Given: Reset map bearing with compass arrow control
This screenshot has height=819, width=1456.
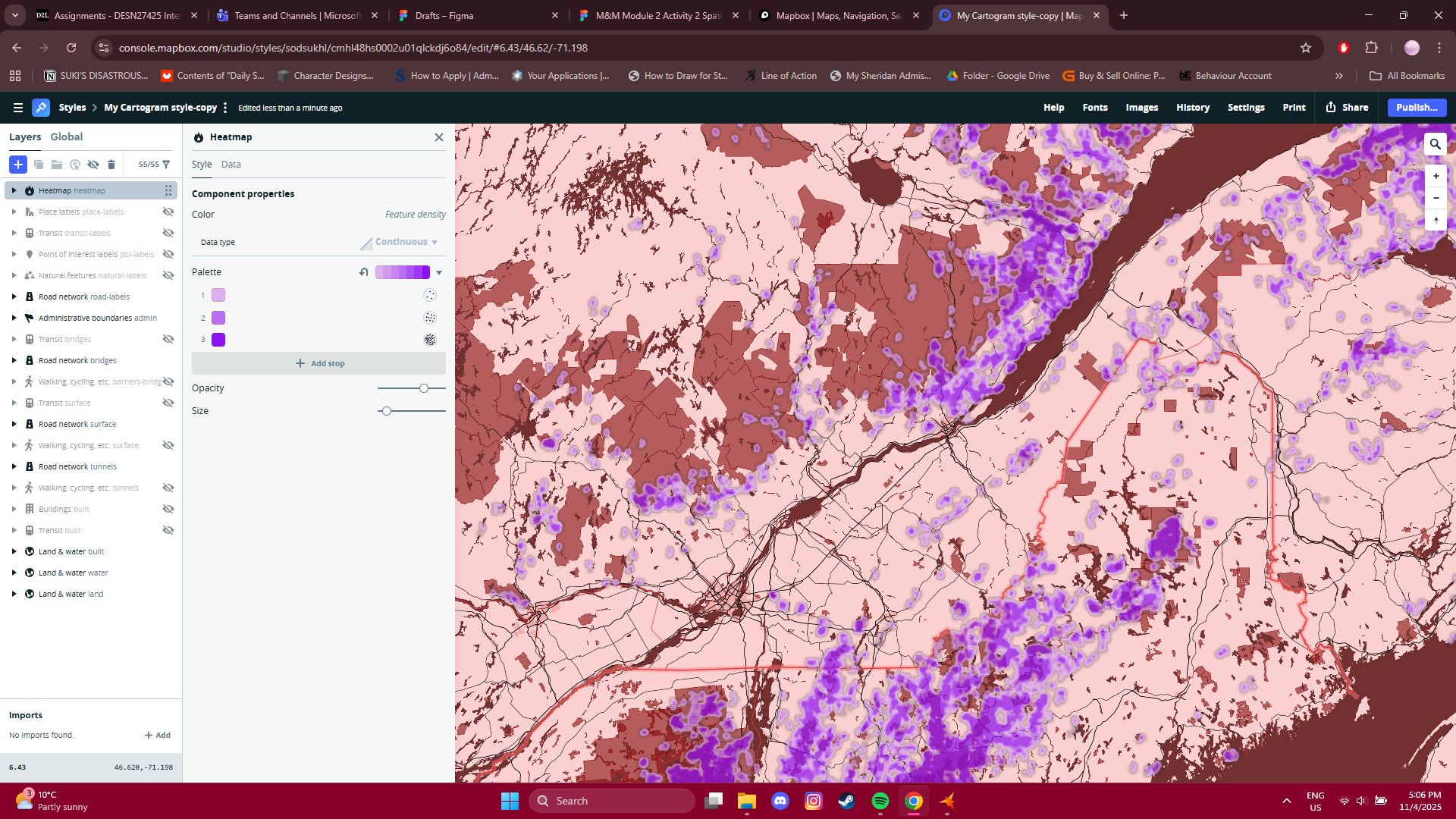Looking at the screenshot, I should coord(1436,220).
